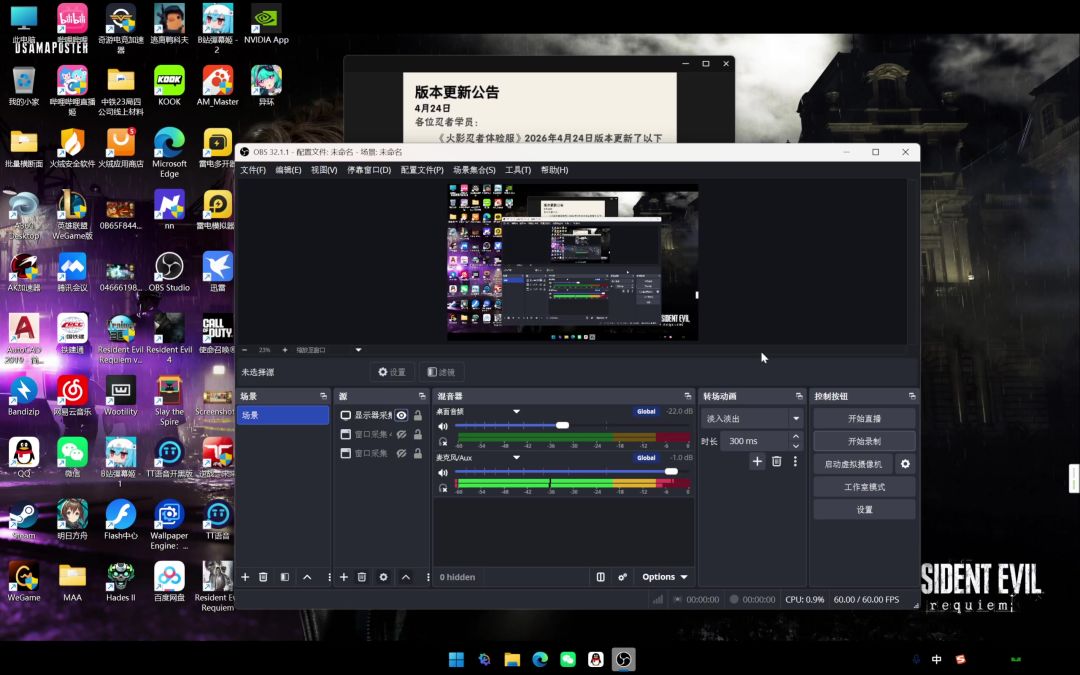Show the first 窗口采集 source
1080x675 pixels.
(x=401, y=434)
